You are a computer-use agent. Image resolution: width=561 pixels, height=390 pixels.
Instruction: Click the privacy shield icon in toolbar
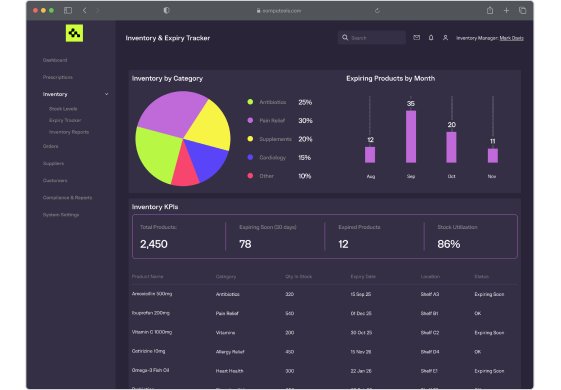pyautogui.click(x=166, y=11)
